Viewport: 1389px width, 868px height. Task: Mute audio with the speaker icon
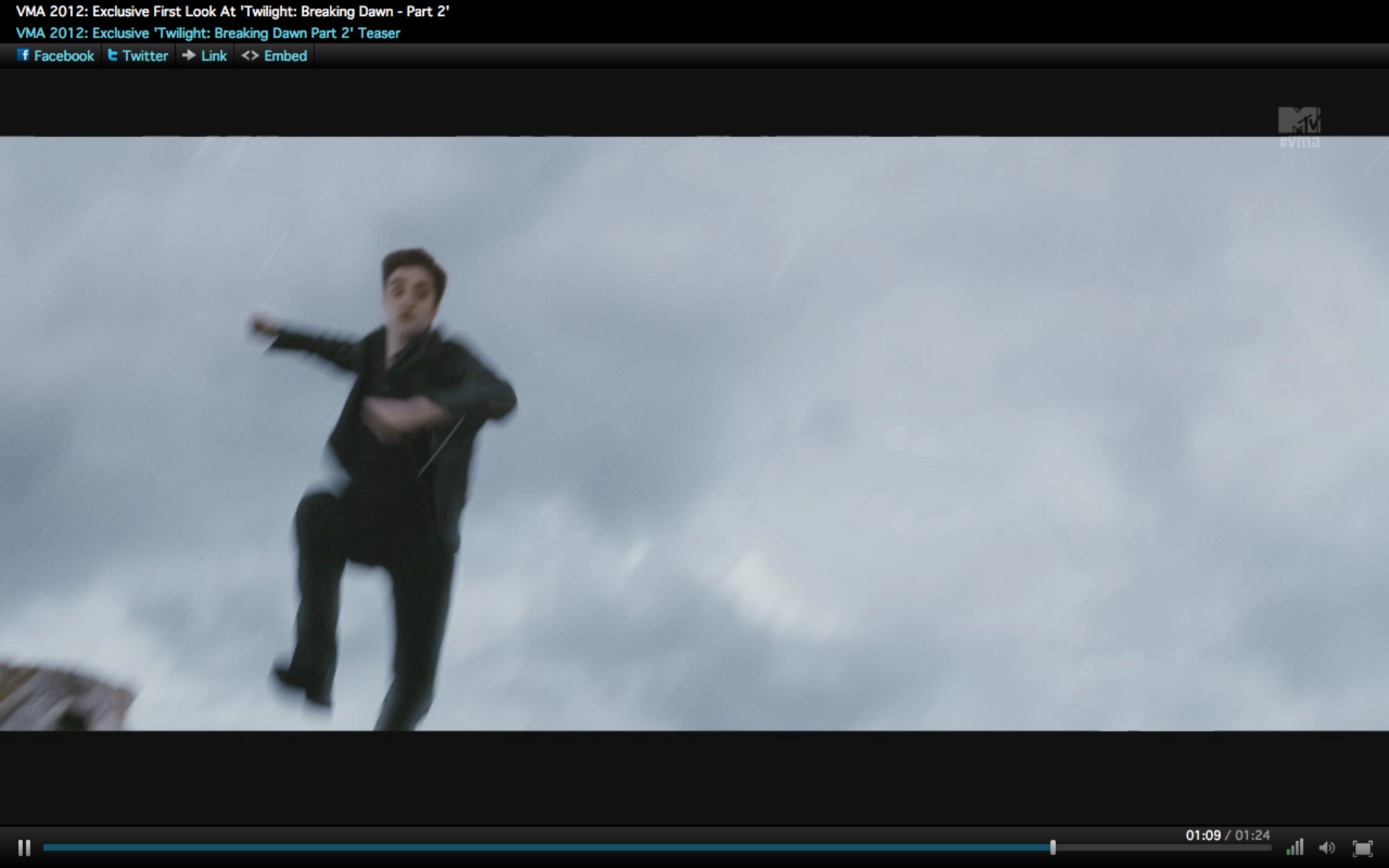(1327, 848)
